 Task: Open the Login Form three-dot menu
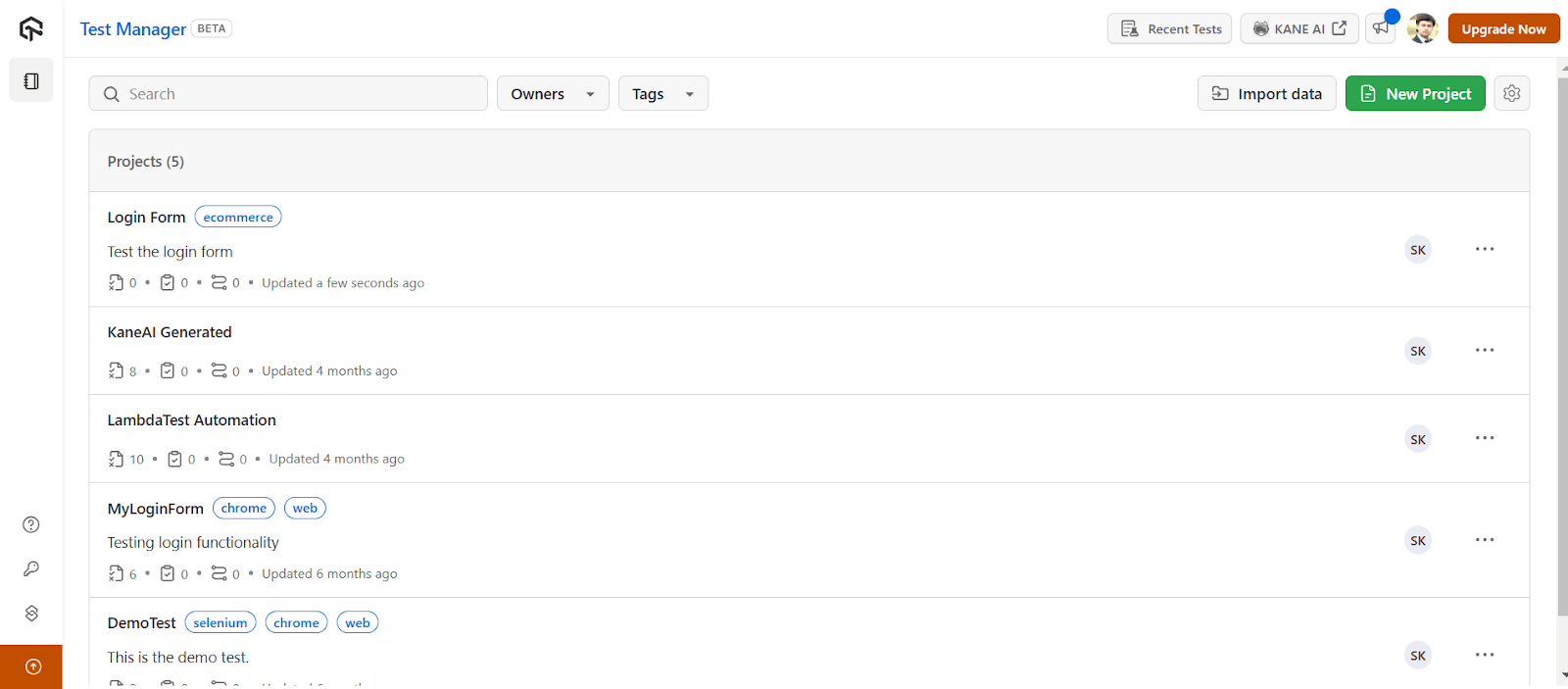click(x=1485, y=249)
